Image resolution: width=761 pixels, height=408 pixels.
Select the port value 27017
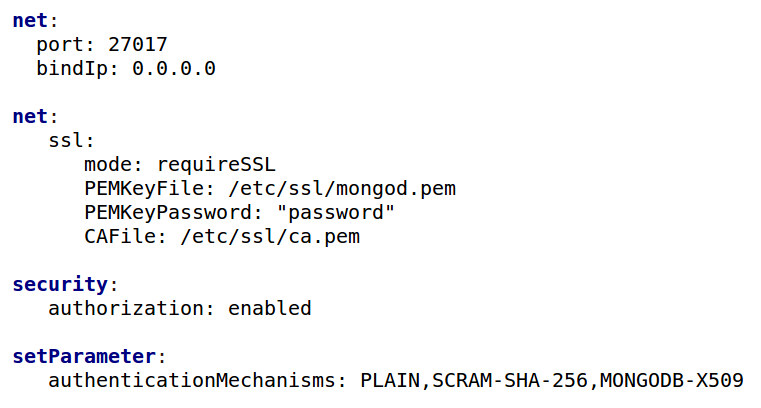pos(138,45)
